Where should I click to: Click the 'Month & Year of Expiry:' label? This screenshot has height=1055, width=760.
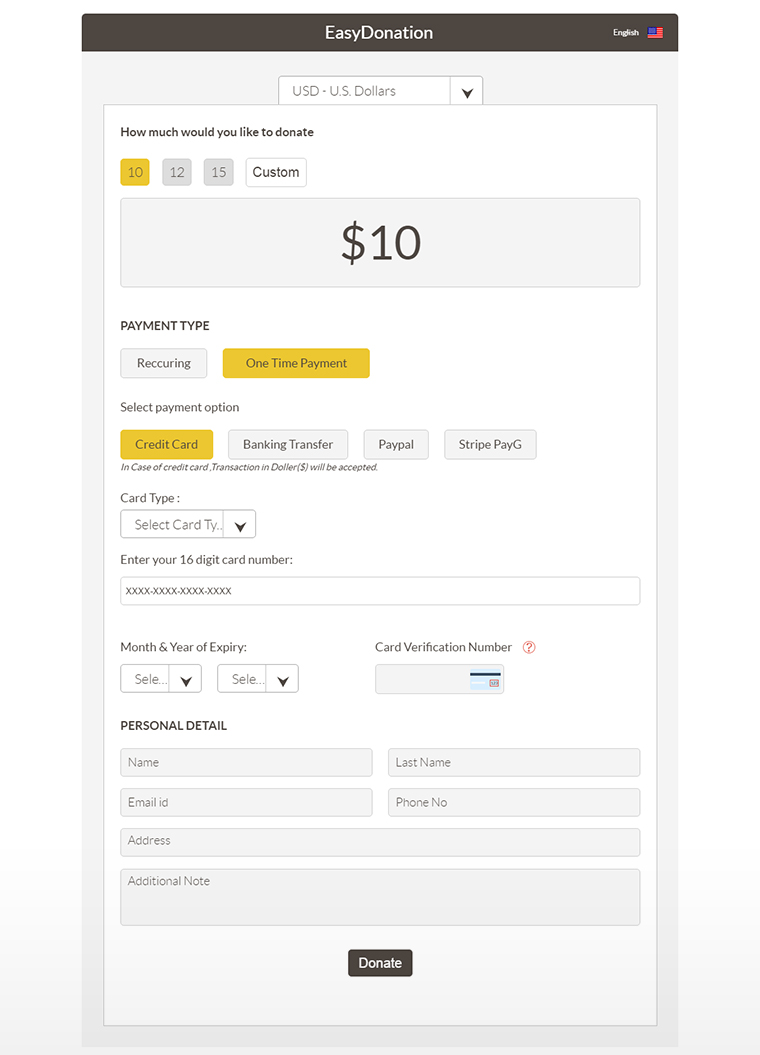pos(184,647)
